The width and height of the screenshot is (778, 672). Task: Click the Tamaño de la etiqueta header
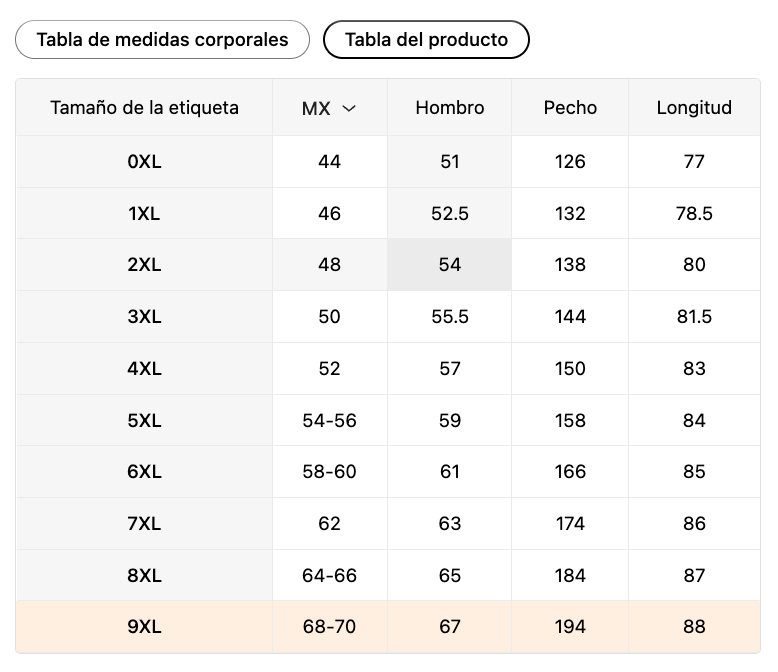coord(144,108)
